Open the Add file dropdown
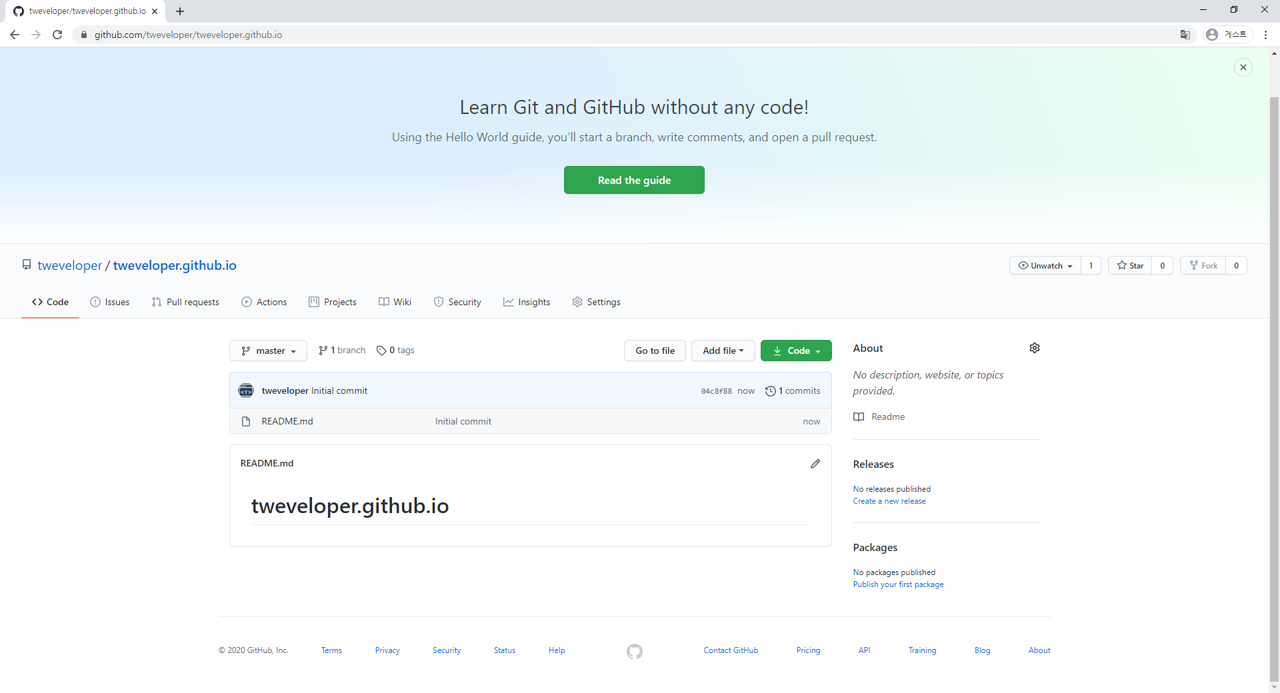Image resolution: width=1280 pixels, height=693 pixels. pos(722,351)
